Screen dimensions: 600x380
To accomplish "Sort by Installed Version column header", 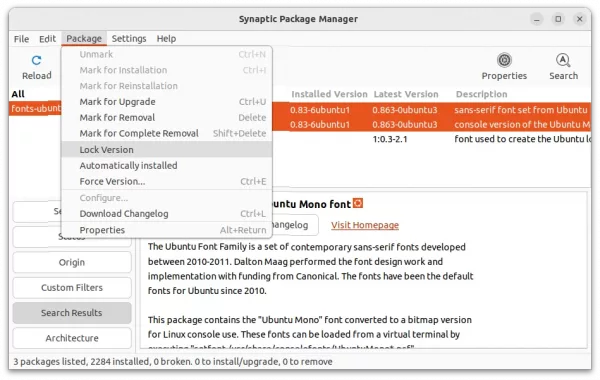I will tap(329, 94).
